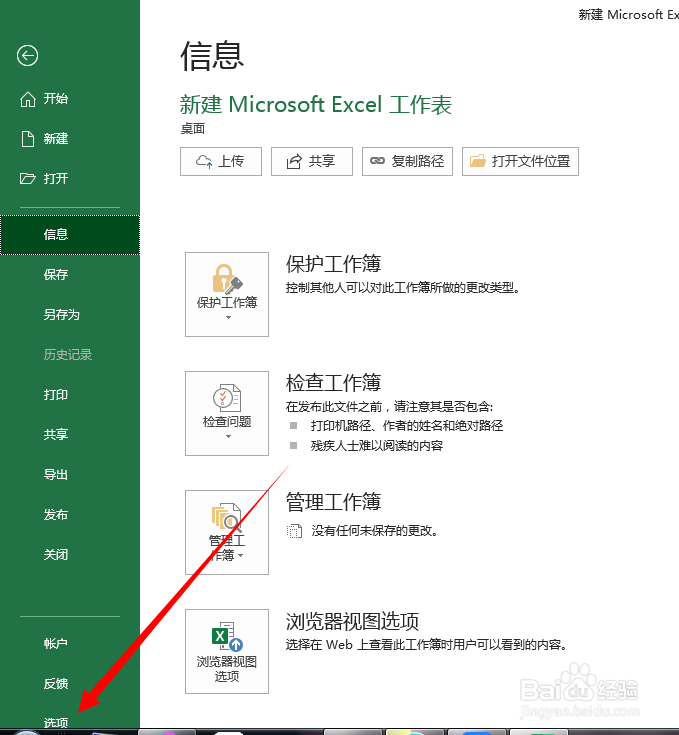Click the 残疾人士难以阅读的内容 item

[x=377, y=446]
